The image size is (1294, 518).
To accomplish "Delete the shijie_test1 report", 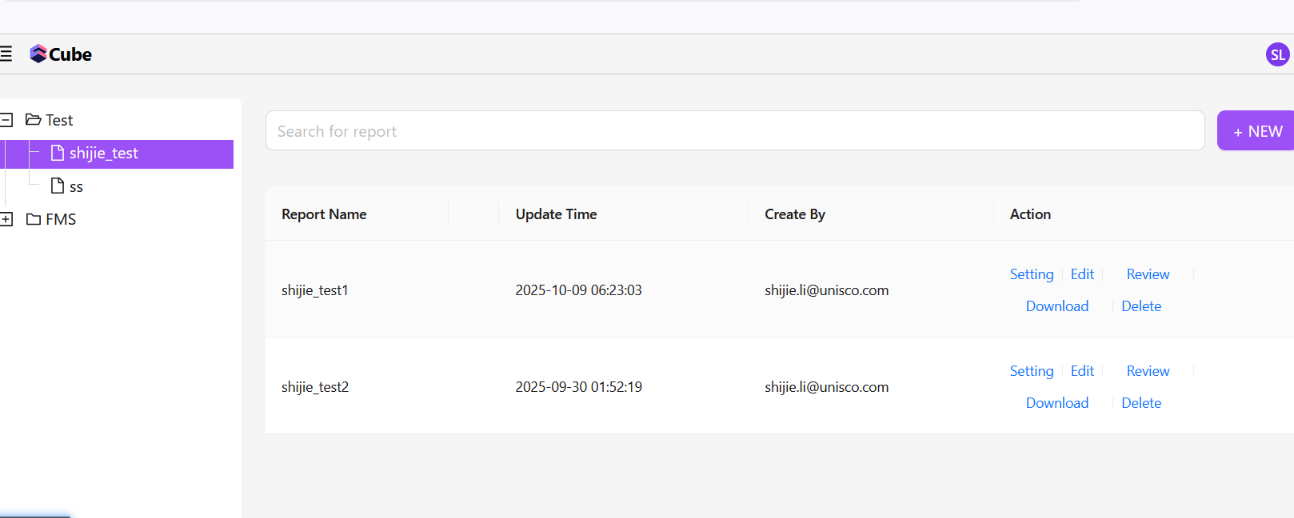I will coord(1141,306).
